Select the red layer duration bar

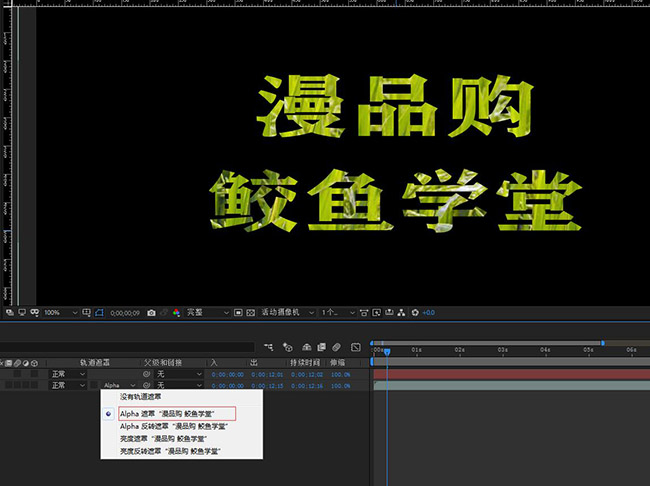pos(512,374)
